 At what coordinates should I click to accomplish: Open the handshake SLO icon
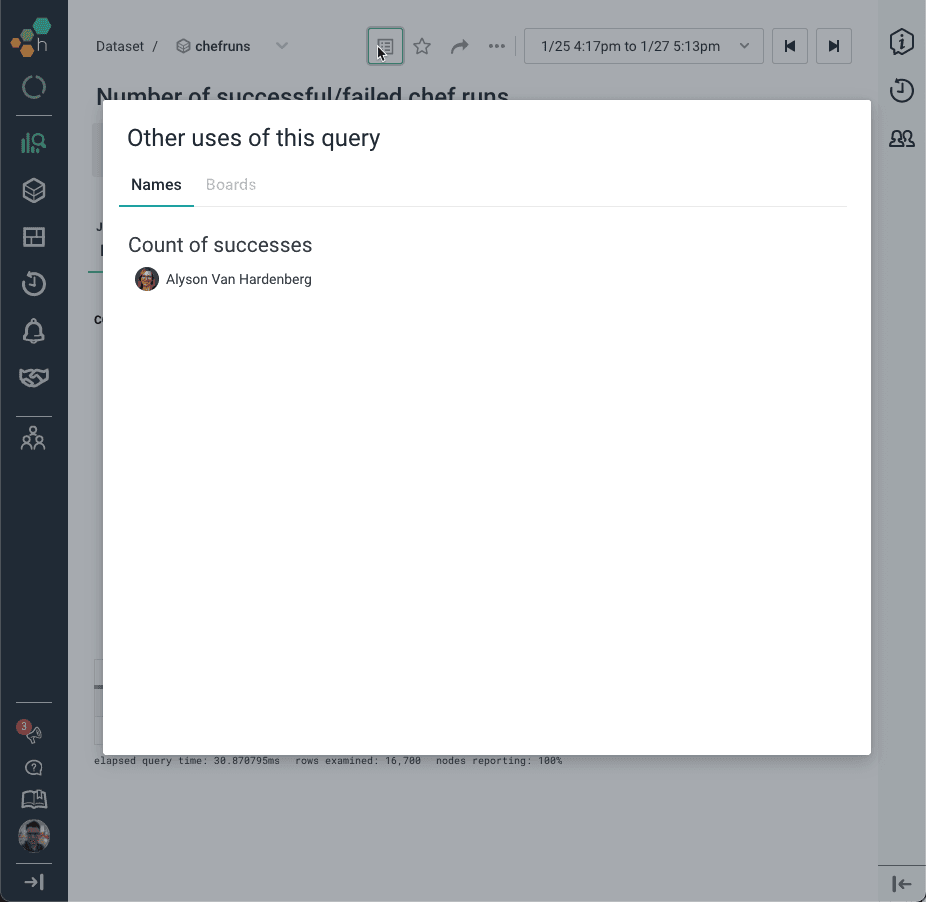(34, 378)
